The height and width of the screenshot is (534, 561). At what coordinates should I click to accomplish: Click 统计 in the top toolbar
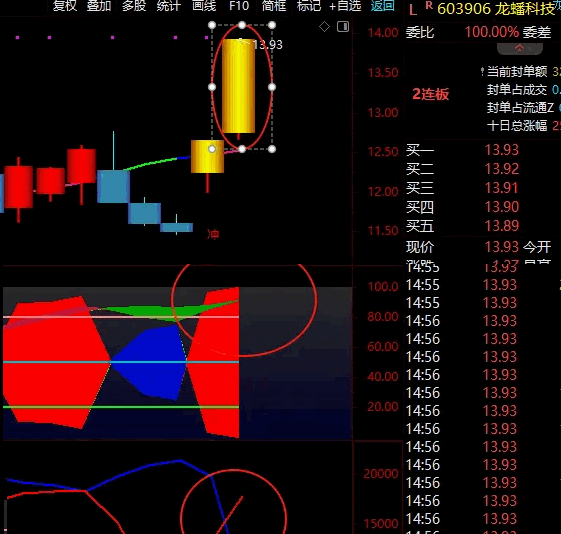[168, 6]
